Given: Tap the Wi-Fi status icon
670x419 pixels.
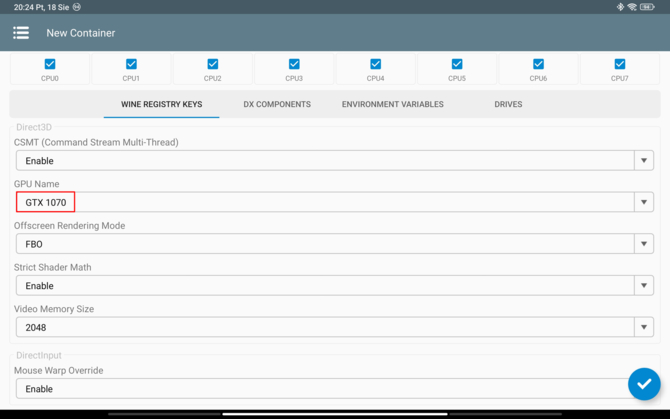Looking at the screenshot, I should 632,7.
